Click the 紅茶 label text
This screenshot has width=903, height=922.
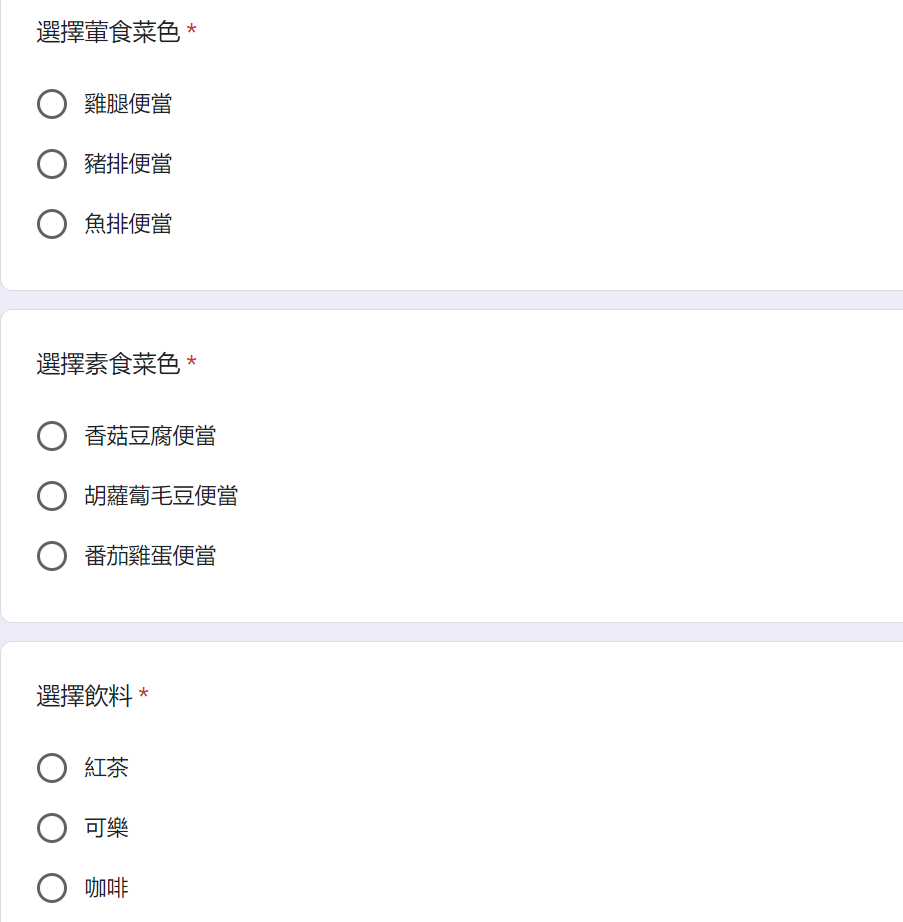point(106,768)
